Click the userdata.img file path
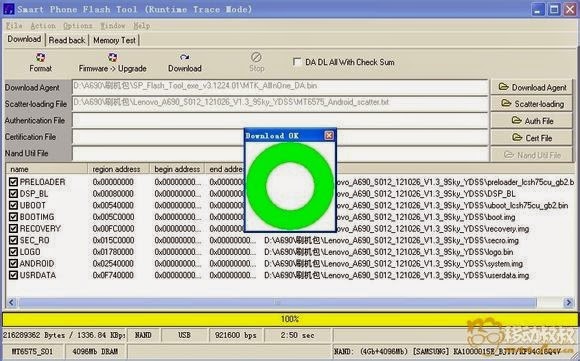Screen dimensions: 580x361 point(397,275)
